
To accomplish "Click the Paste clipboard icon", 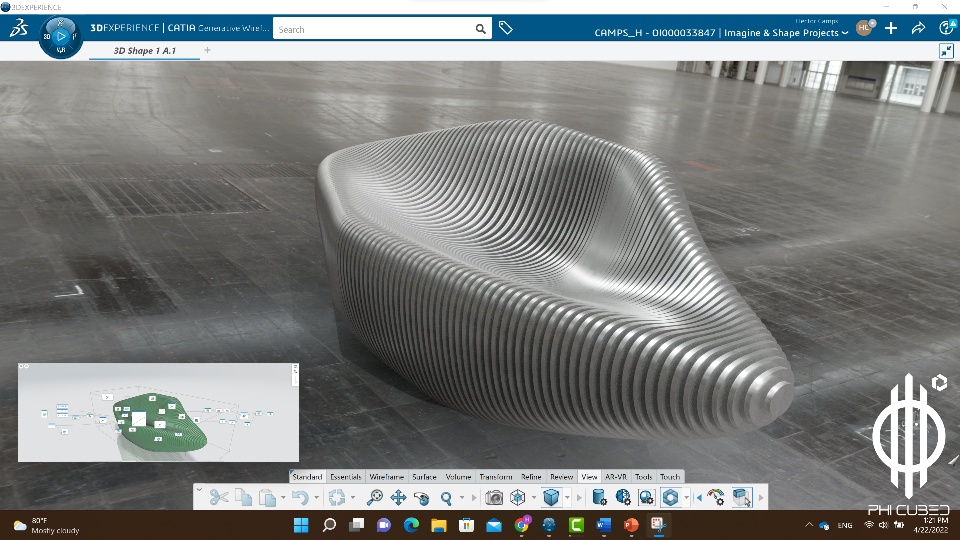I will pos(268,497).
